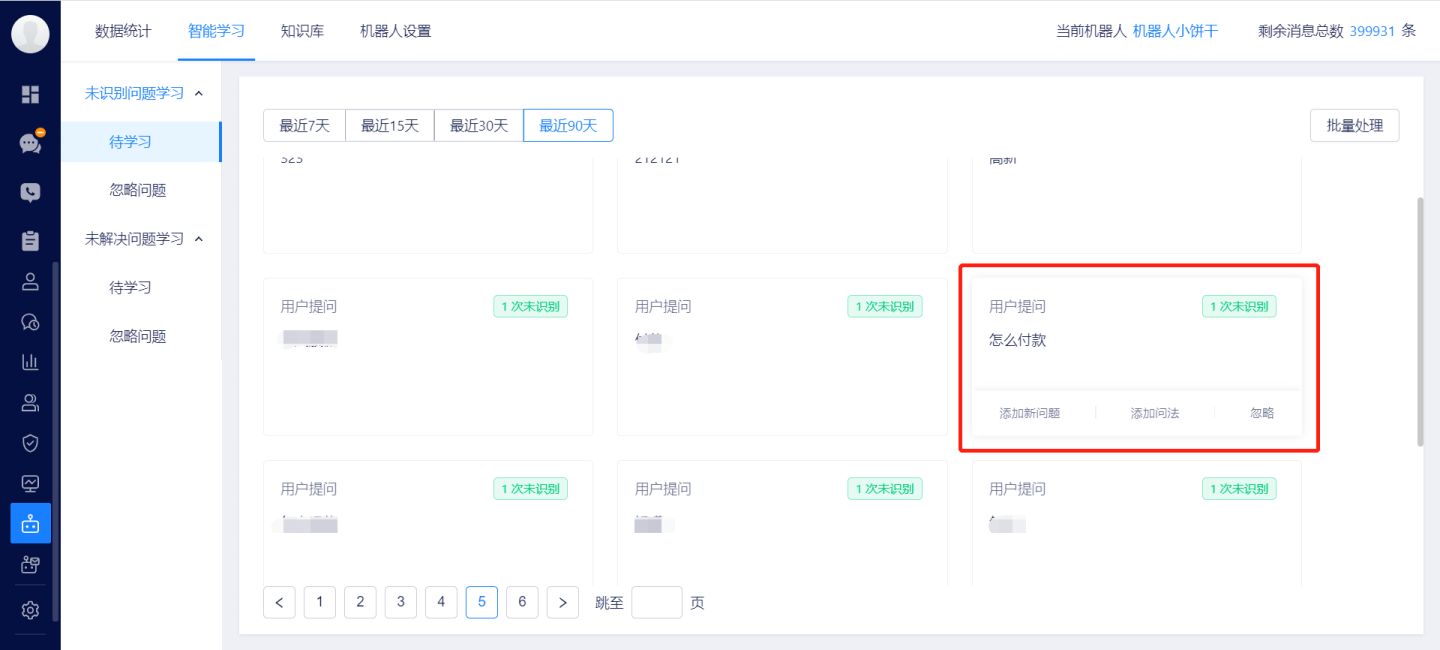Go to page 6

click(522, 602)
